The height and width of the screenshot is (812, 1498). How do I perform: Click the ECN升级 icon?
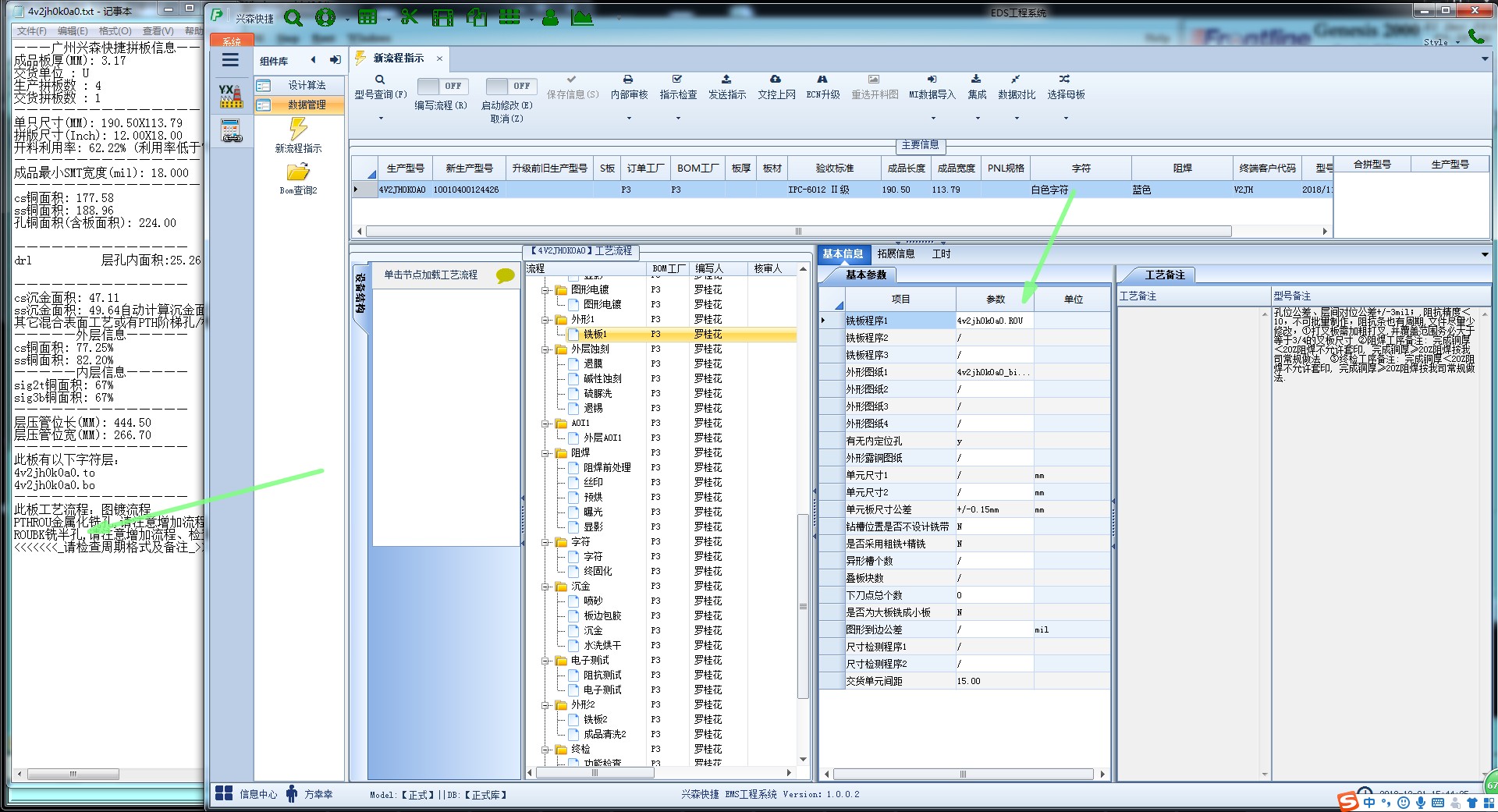tap(822, 80)
